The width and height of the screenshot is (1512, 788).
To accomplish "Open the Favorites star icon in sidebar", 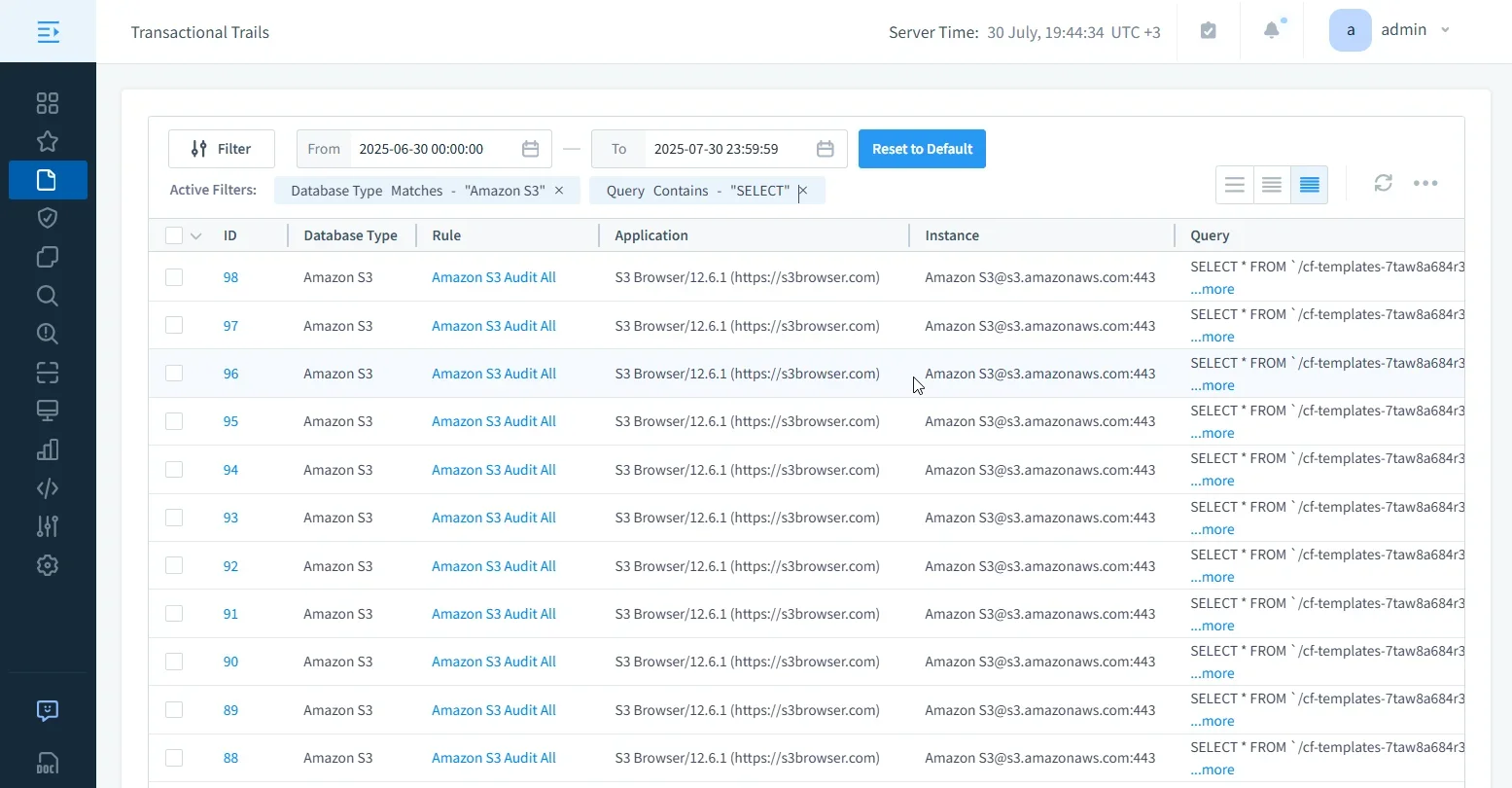I will click(x=47, y=141).
